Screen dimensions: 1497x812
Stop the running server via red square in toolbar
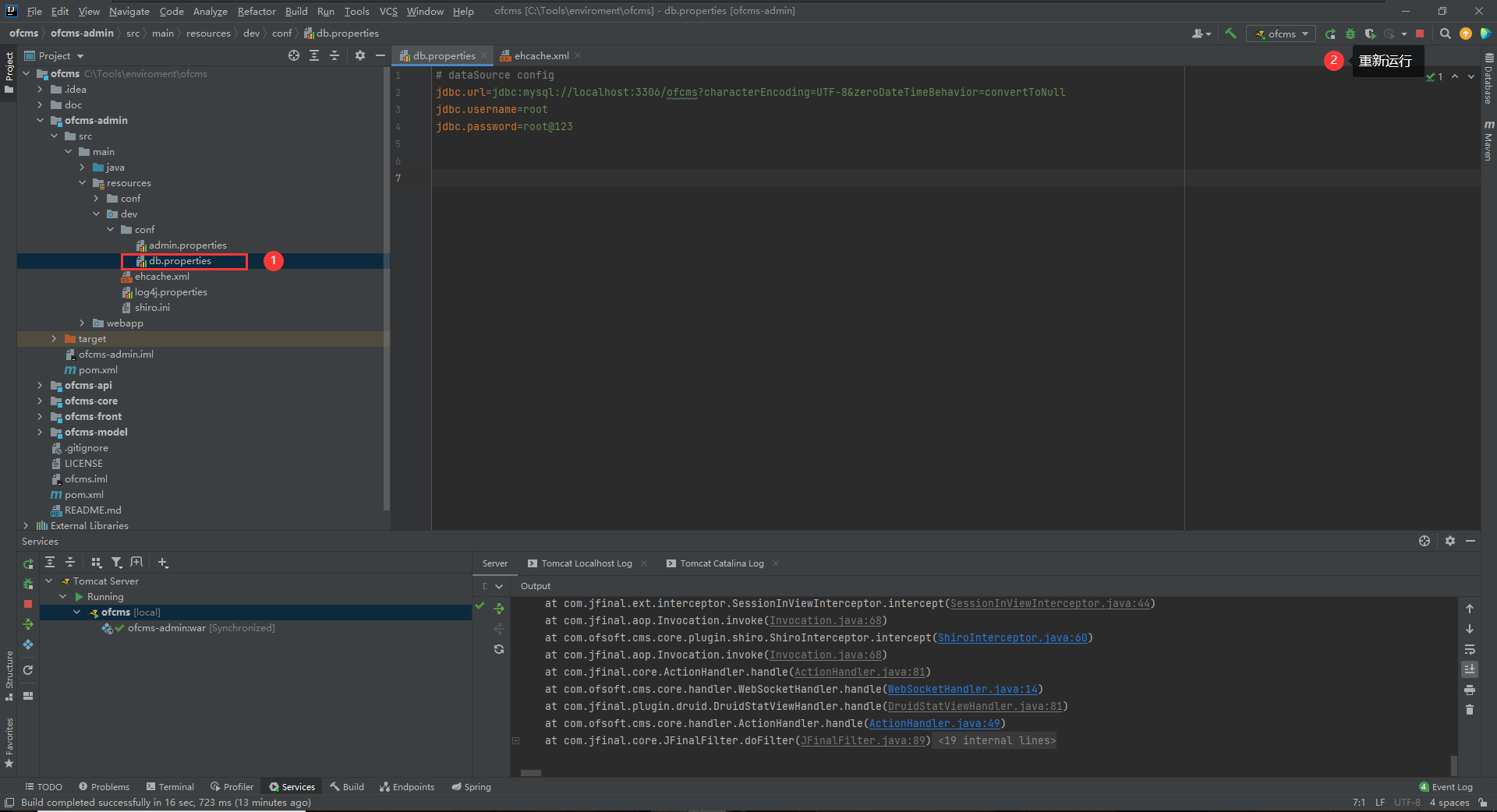[1420, 34]
